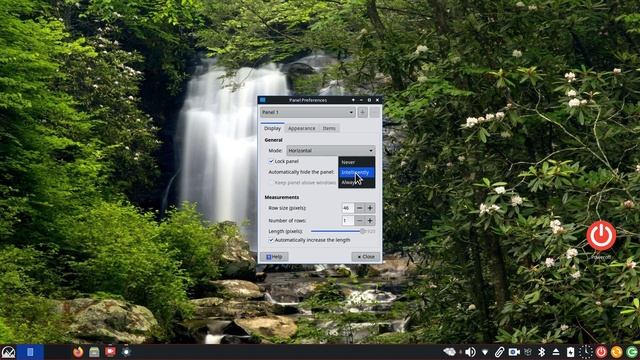The height and width of the screenshot is (360, 640).
Task: Click the Length slider handle
Action: point(362,231)
